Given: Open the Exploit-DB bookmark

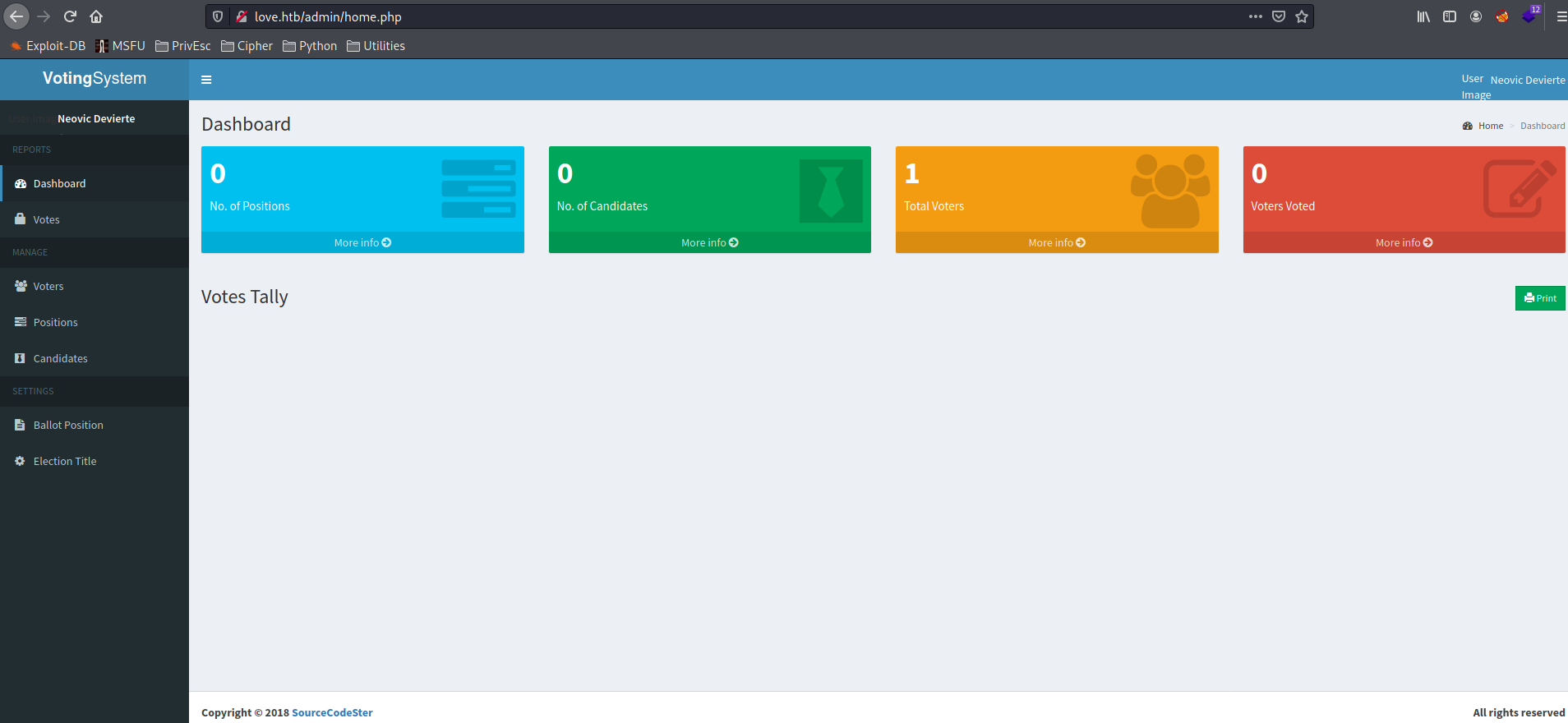Looking at the screenshot, I should 48,46.
